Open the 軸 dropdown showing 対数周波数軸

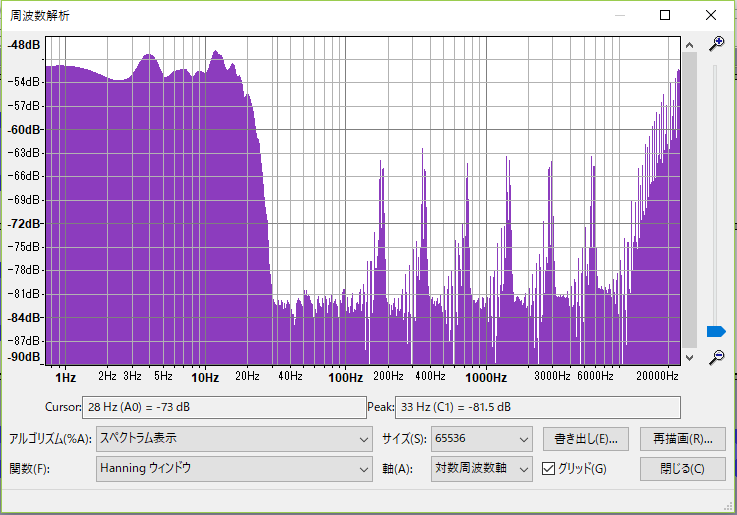pos(481,469)
